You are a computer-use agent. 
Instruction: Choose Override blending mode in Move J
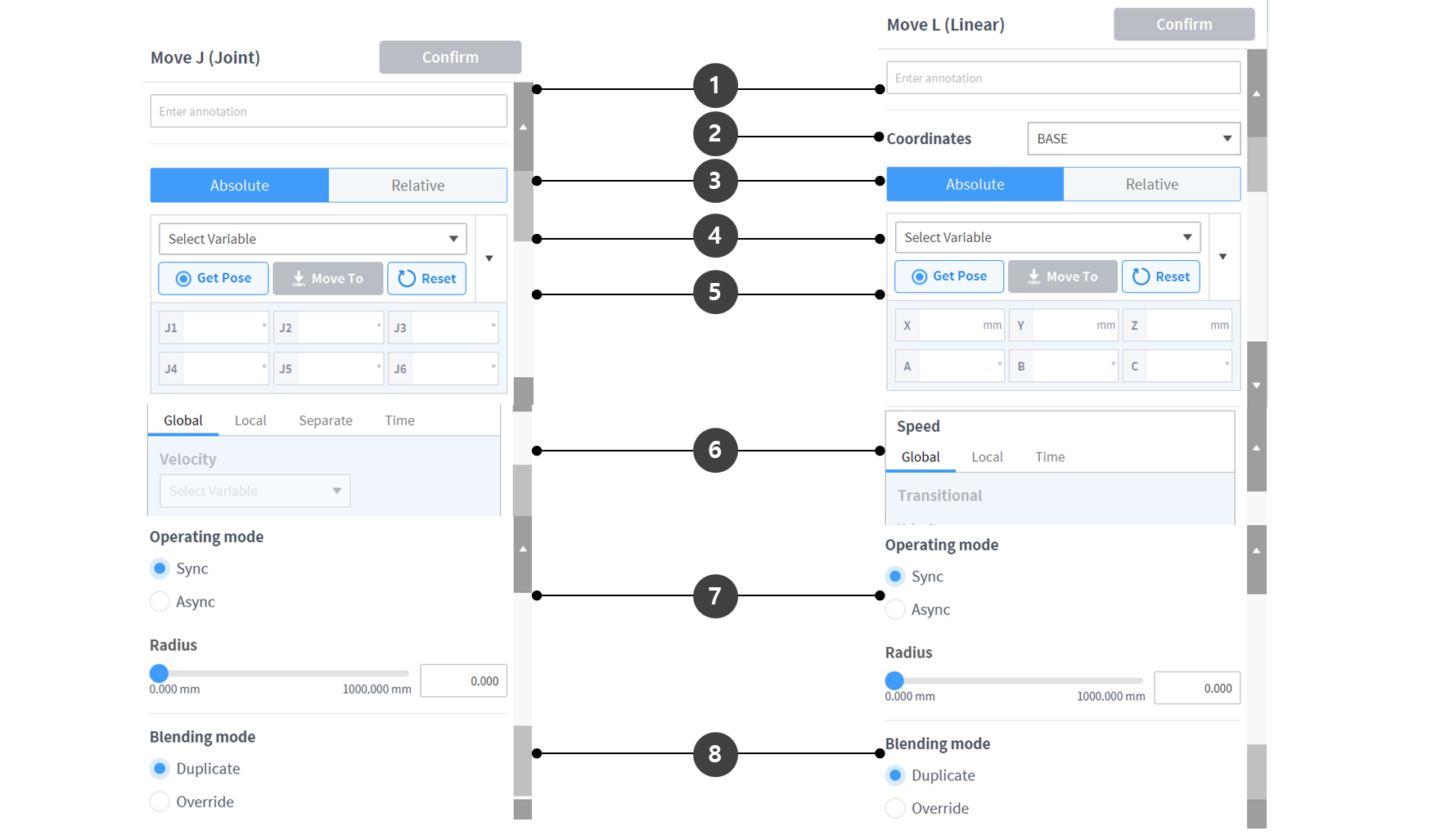[160, 802]
